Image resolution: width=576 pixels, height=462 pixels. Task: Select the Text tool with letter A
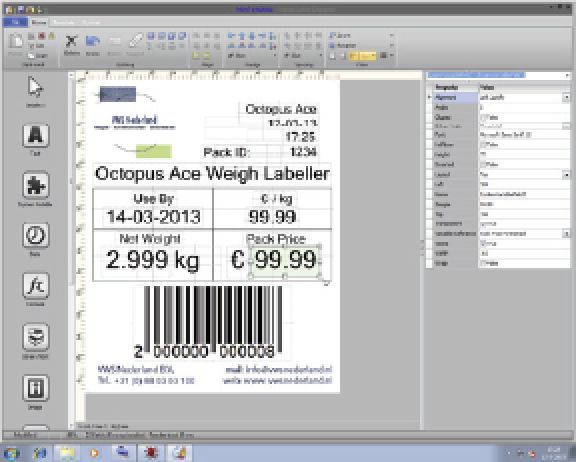click(x=36, y=136)
